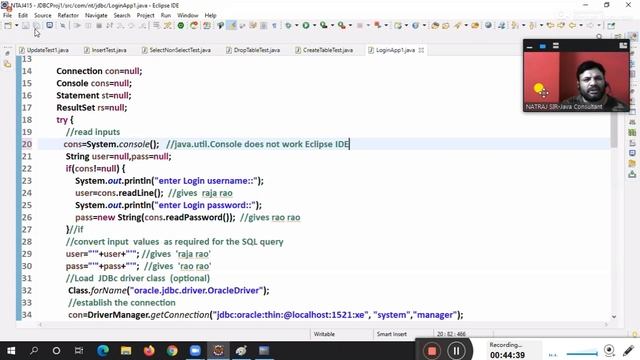Expand the Next Annotation dropdown arrow
Viewport: 640px width, 360px height.
[524, 25]
